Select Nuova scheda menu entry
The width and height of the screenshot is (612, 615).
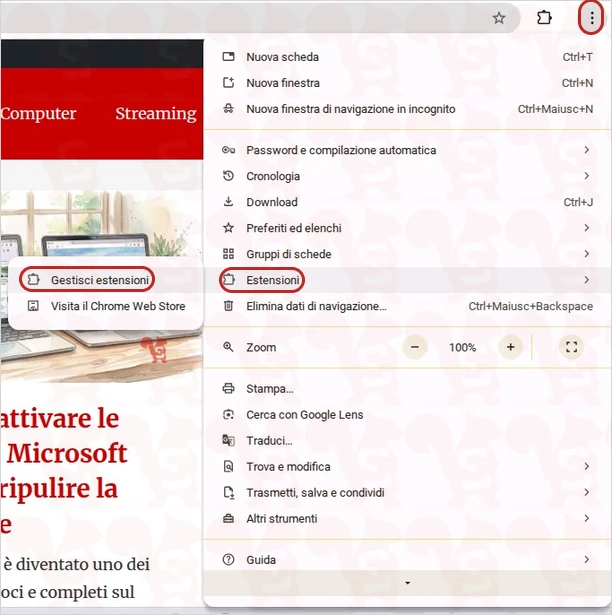point(407,57)
